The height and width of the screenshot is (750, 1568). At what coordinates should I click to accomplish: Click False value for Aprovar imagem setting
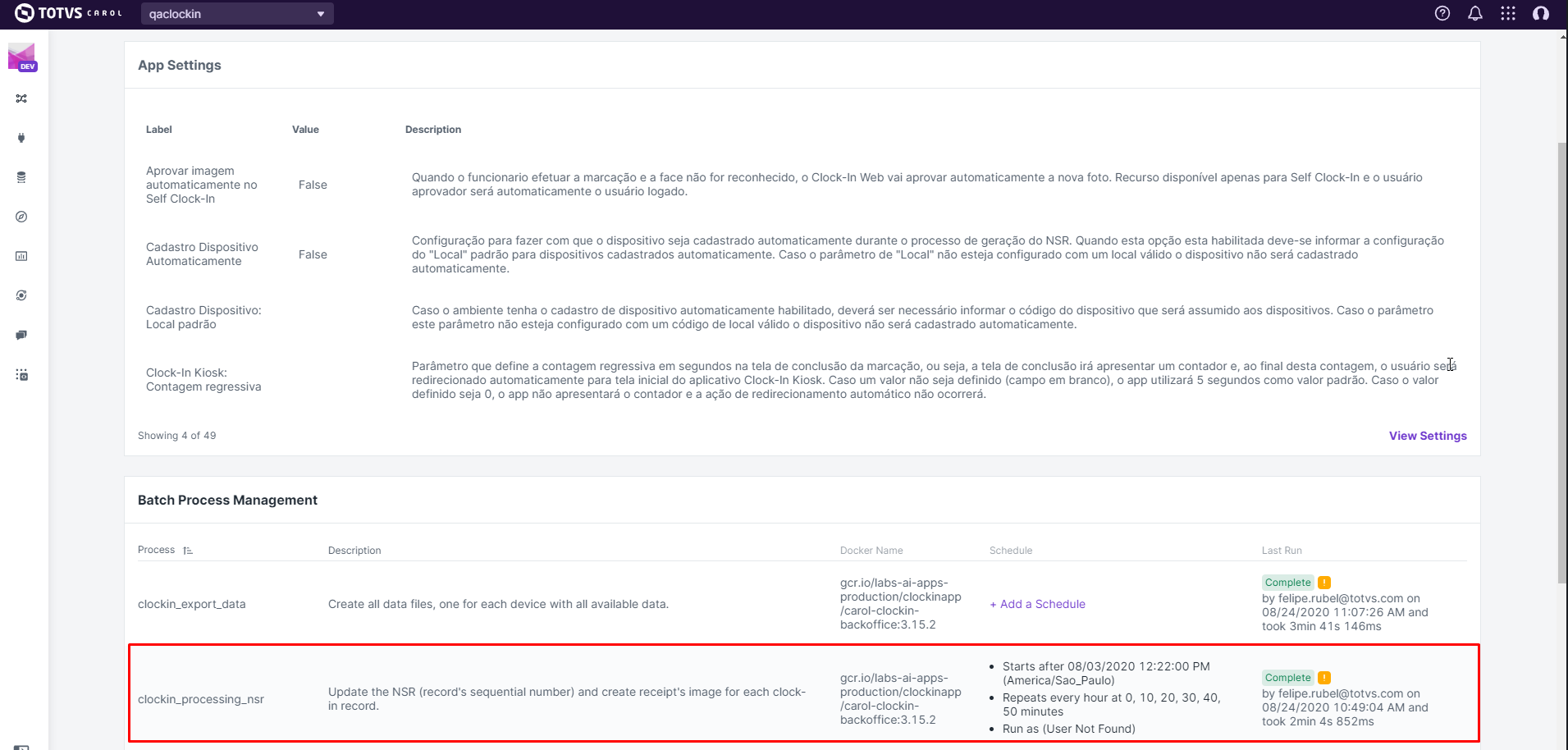pyautogui.click(x=313, y=185)
